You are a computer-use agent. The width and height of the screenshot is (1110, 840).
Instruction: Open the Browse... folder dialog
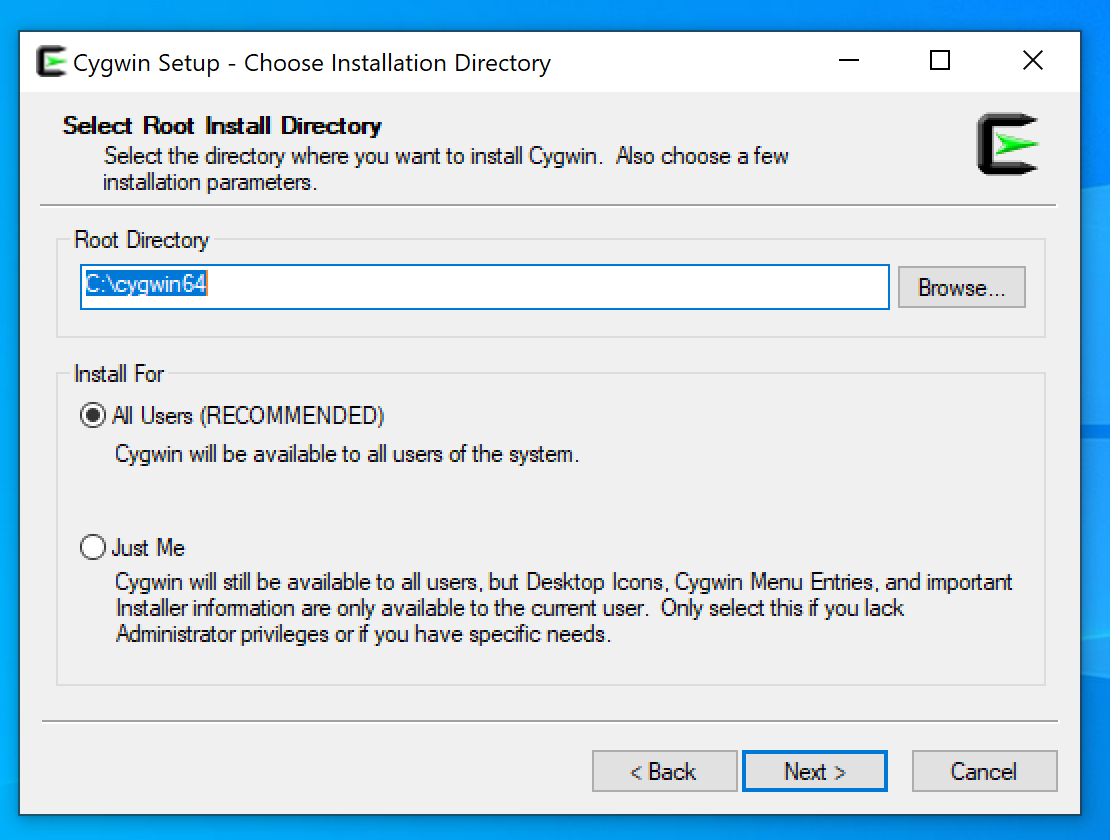[x=961, y=287]
